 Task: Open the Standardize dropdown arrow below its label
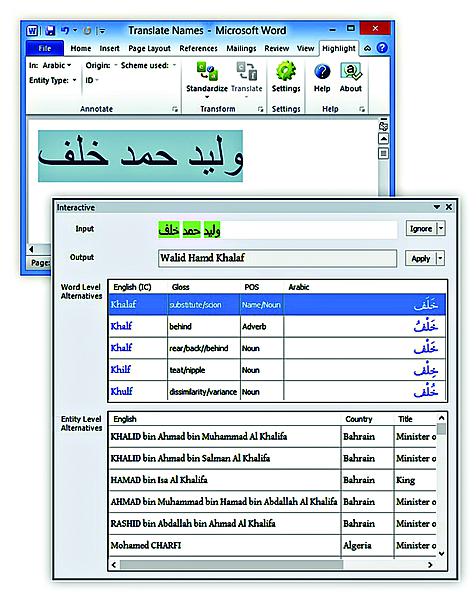207,97
